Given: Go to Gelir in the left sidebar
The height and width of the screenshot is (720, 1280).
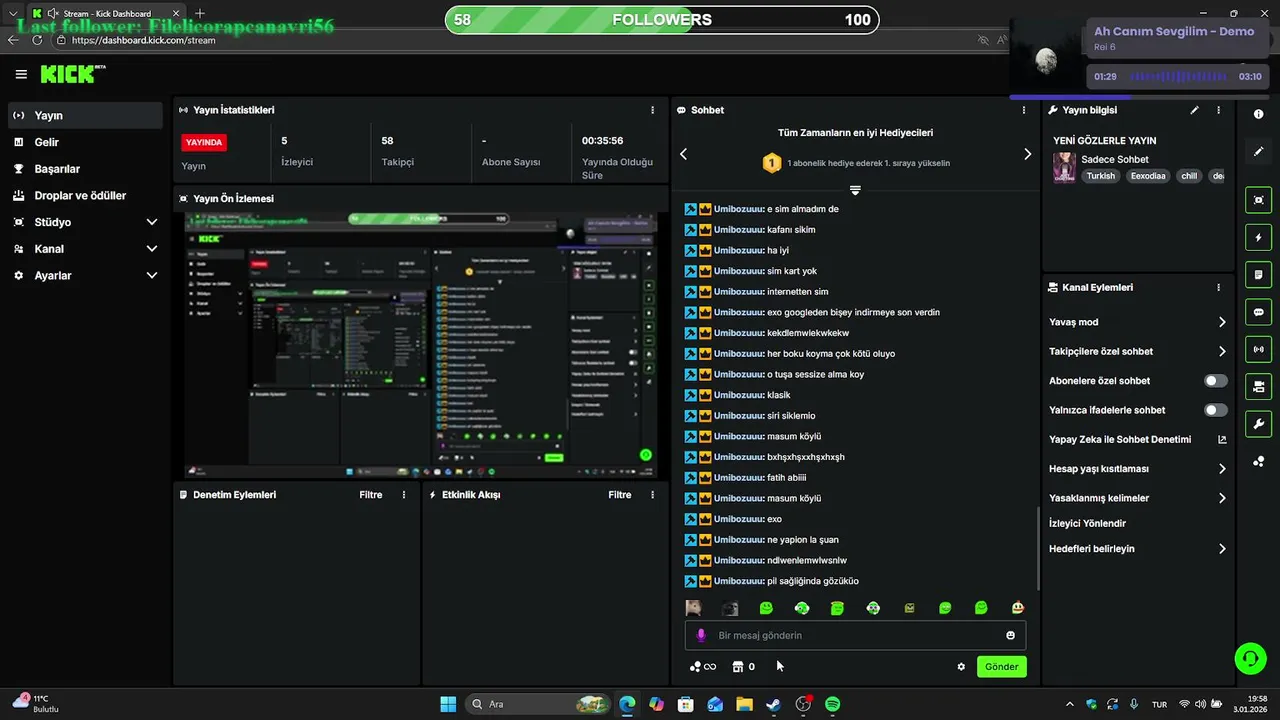Looking at the screenshot, I should tap(84, 142).
